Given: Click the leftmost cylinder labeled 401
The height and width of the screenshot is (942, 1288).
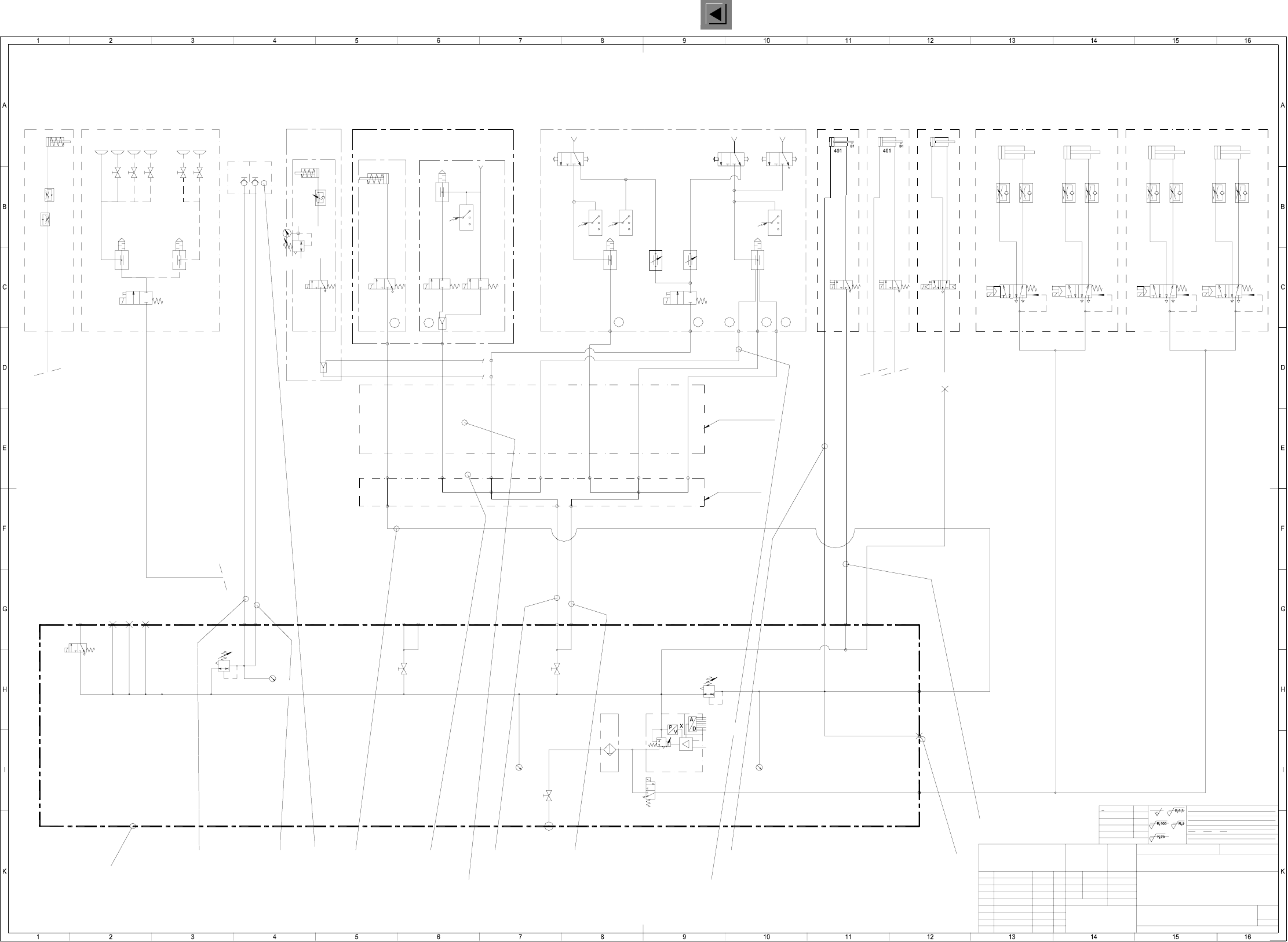Looking at the screenshot, I should (x=838, y=143).
